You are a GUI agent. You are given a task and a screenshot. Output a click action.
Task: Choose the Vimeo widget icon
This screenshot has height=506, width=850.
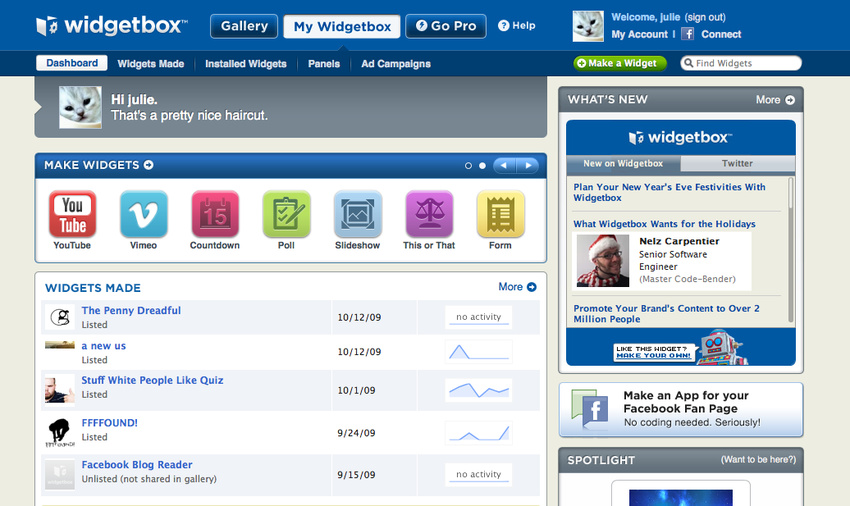[x=144, y=214]
